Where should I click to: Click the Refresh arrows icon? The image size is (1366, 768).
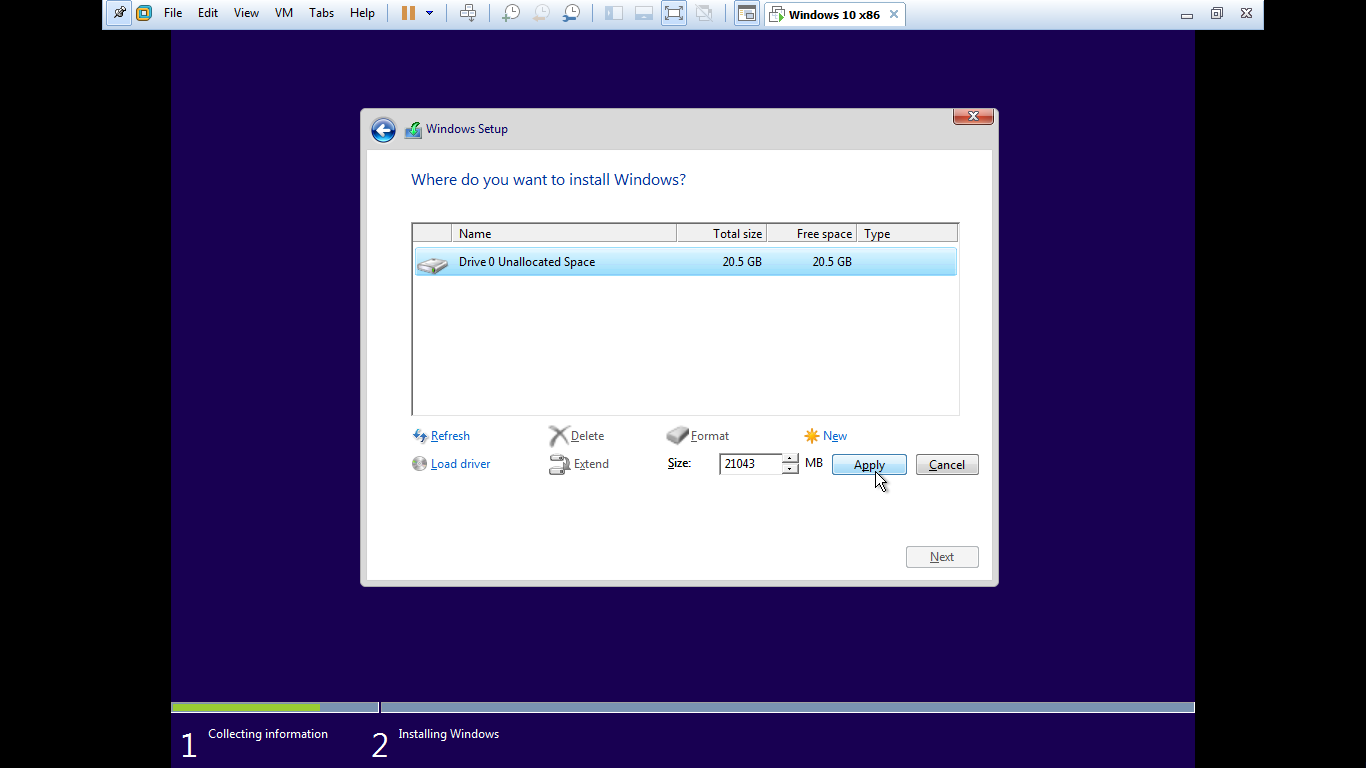pos(420,436)
